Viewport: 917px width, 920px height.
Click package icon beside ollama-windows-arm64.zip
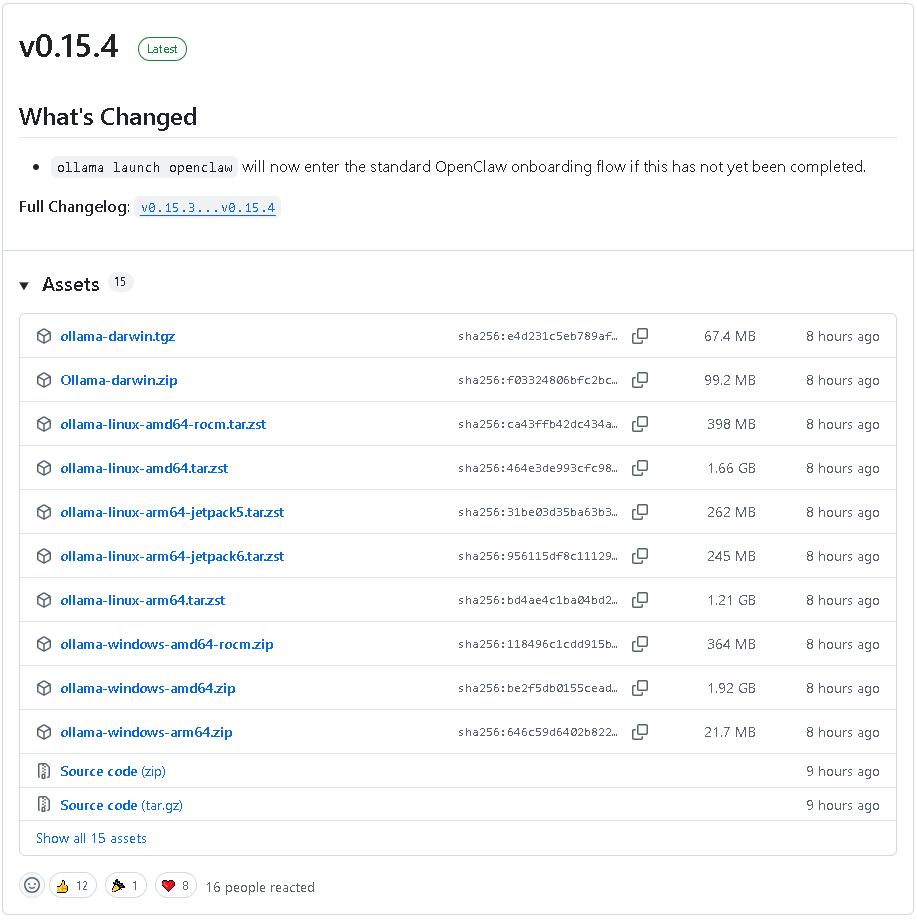pyautogui.click(x=44, y=732)
